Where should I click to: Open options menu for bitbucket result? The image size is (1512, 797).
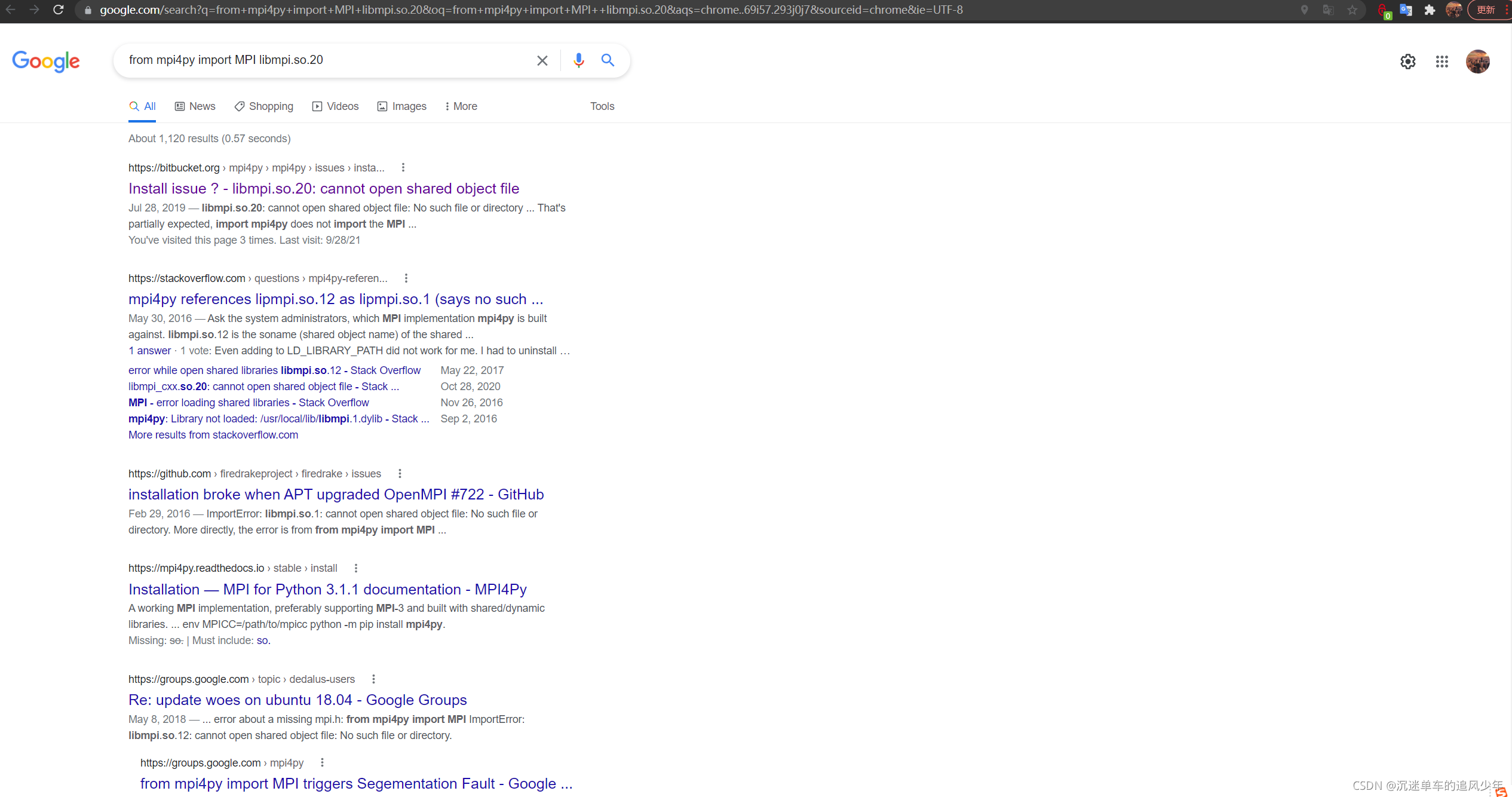(403, 168)
